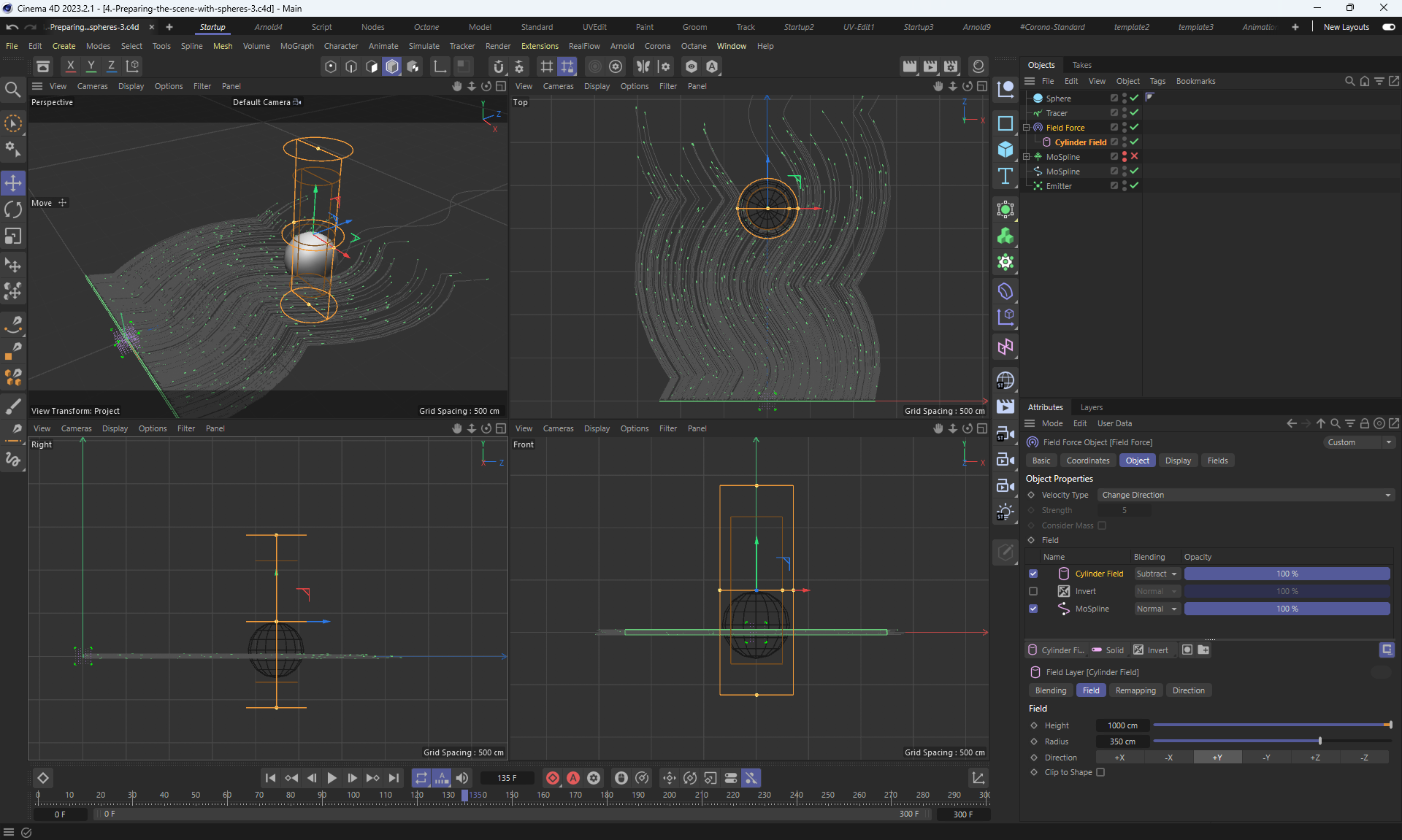Viewport: 1402px width, 840px height.
Task: Click the Height value input field
Action: coord(1122,725)
